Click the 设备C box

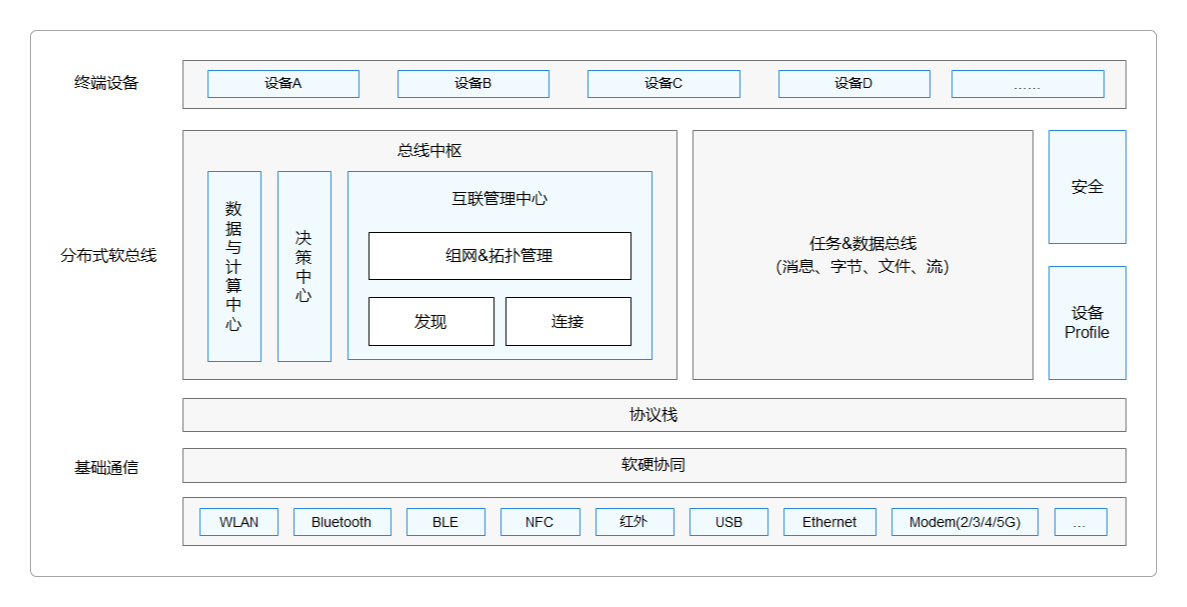(664, 84)
